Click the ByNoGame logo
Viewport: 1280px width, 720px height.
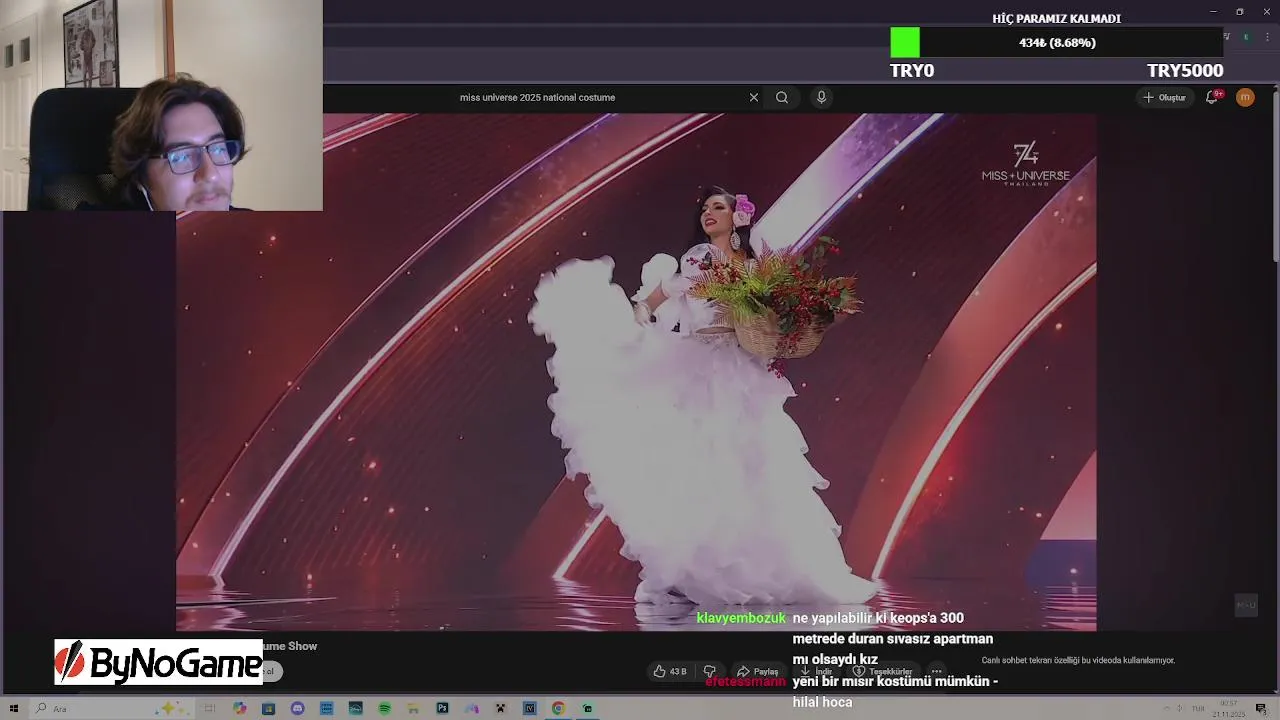(x=159, y=662)
